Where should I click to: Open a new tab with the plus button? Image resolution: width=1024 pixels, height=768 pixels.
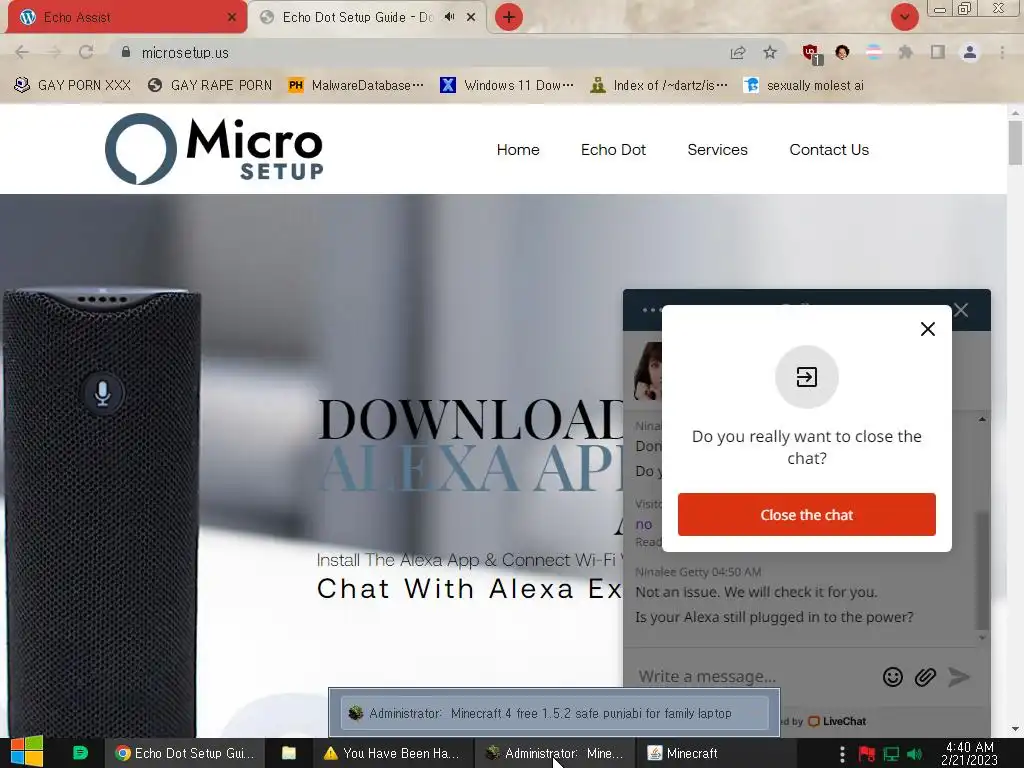(509, 17)
